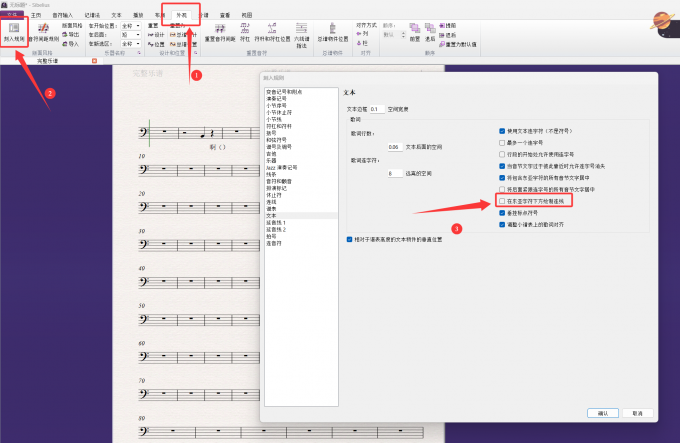Open the 音符输入 ribbon tab

[63, 16]
